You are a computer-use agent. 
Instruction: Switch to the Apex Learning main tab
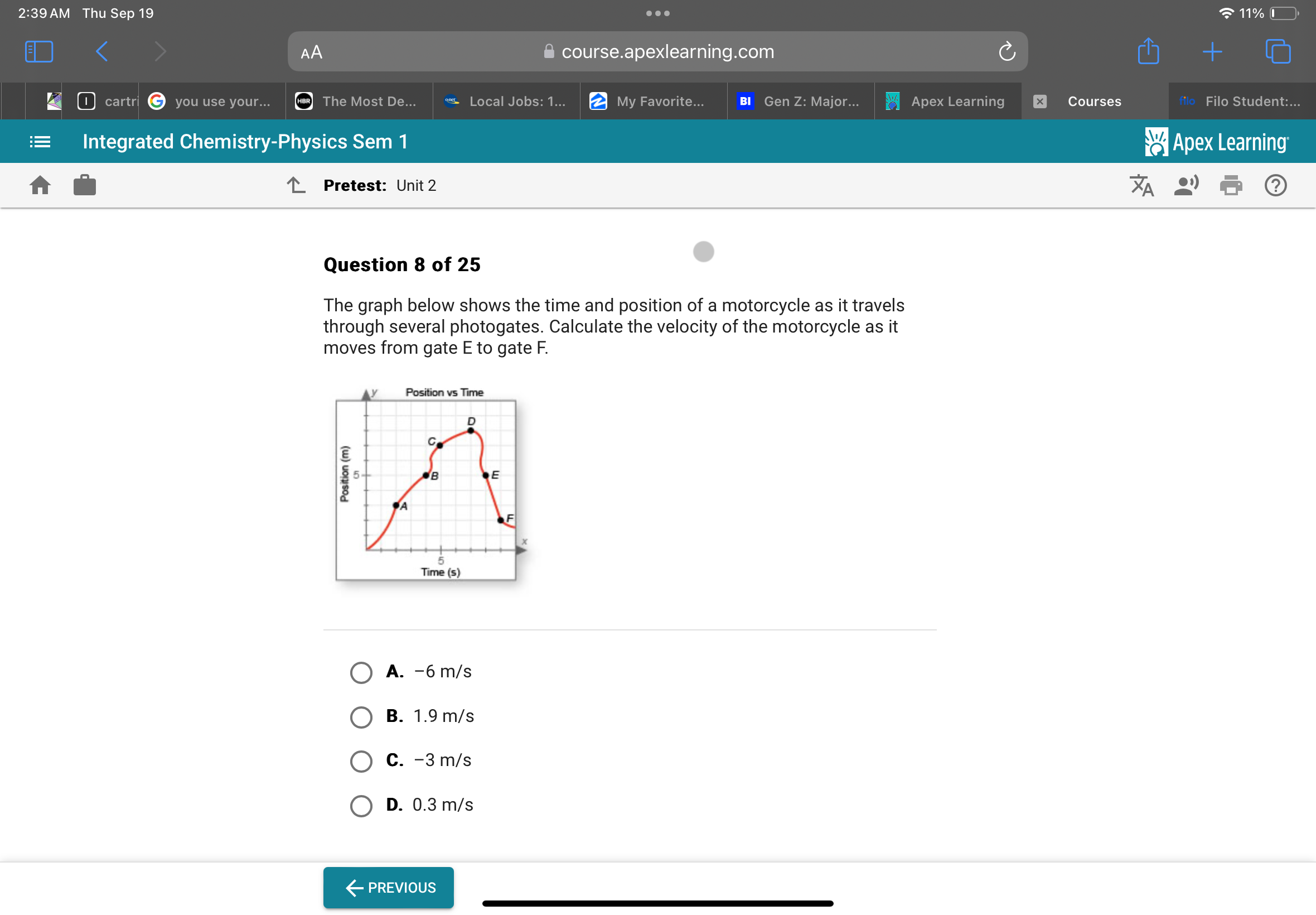(955, 100)
